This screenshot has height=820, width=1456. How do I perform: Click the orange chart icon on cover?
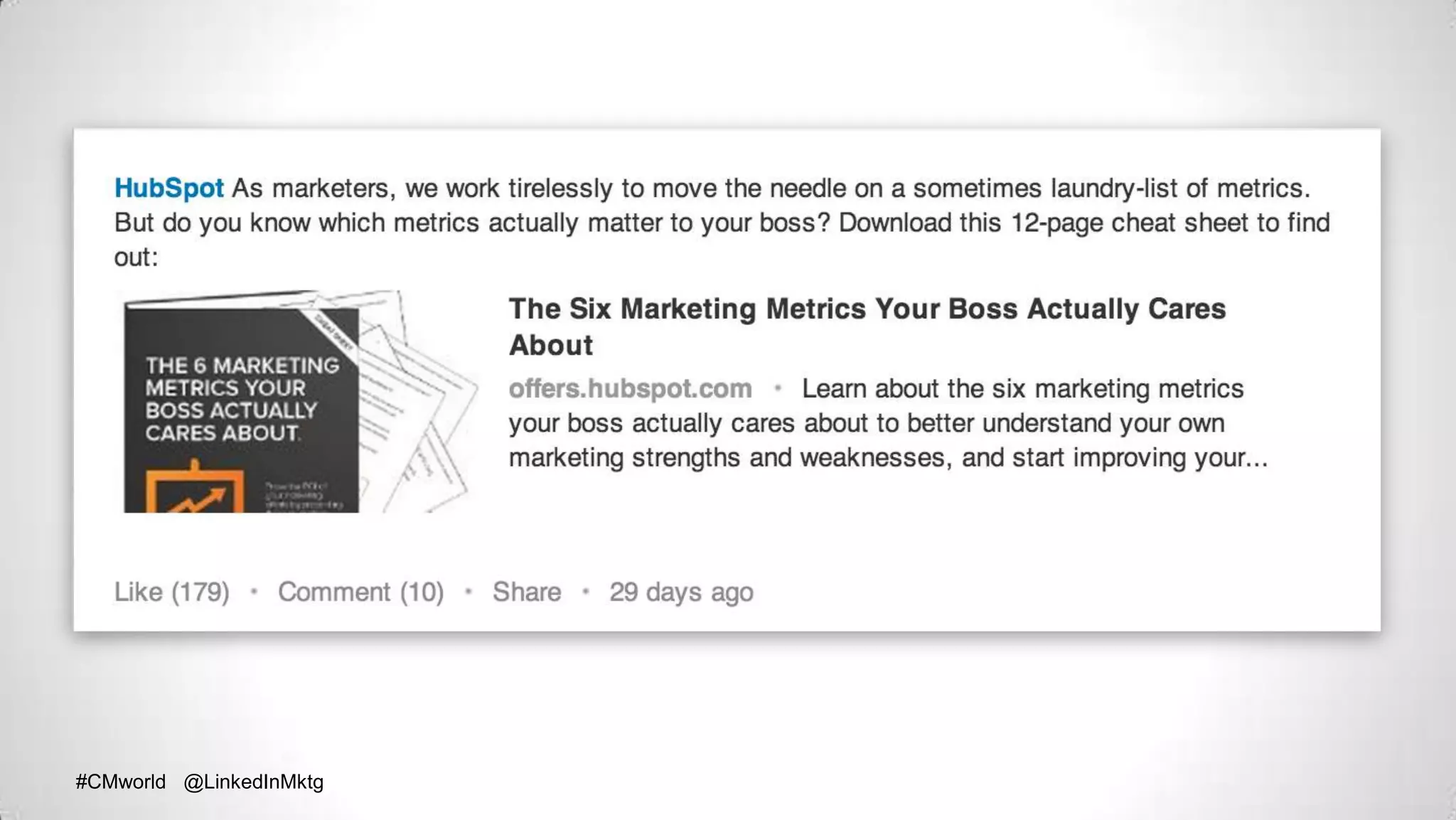(x=196, y=490)
